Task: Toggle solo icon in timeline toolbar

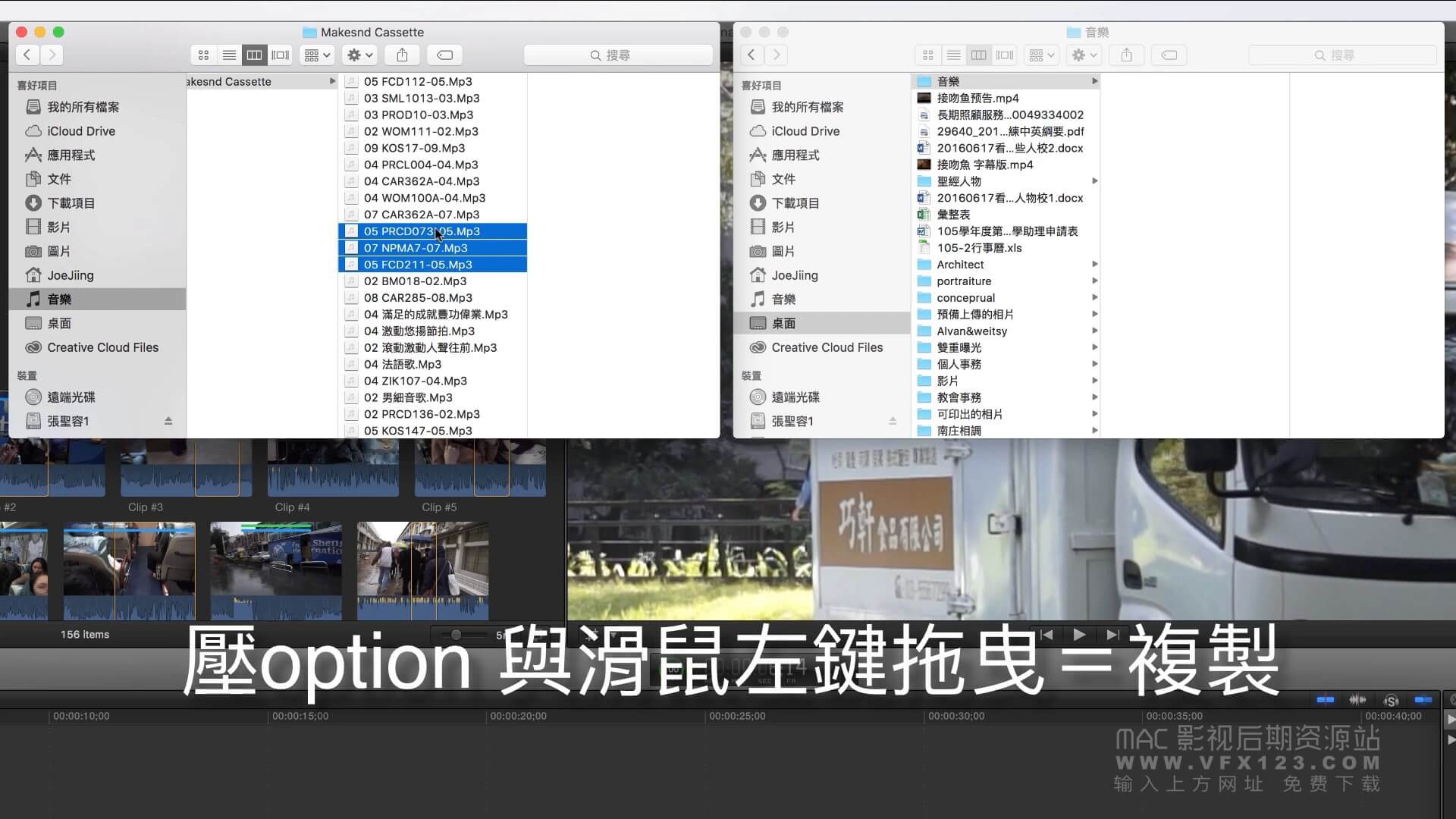Action: 1391,700
